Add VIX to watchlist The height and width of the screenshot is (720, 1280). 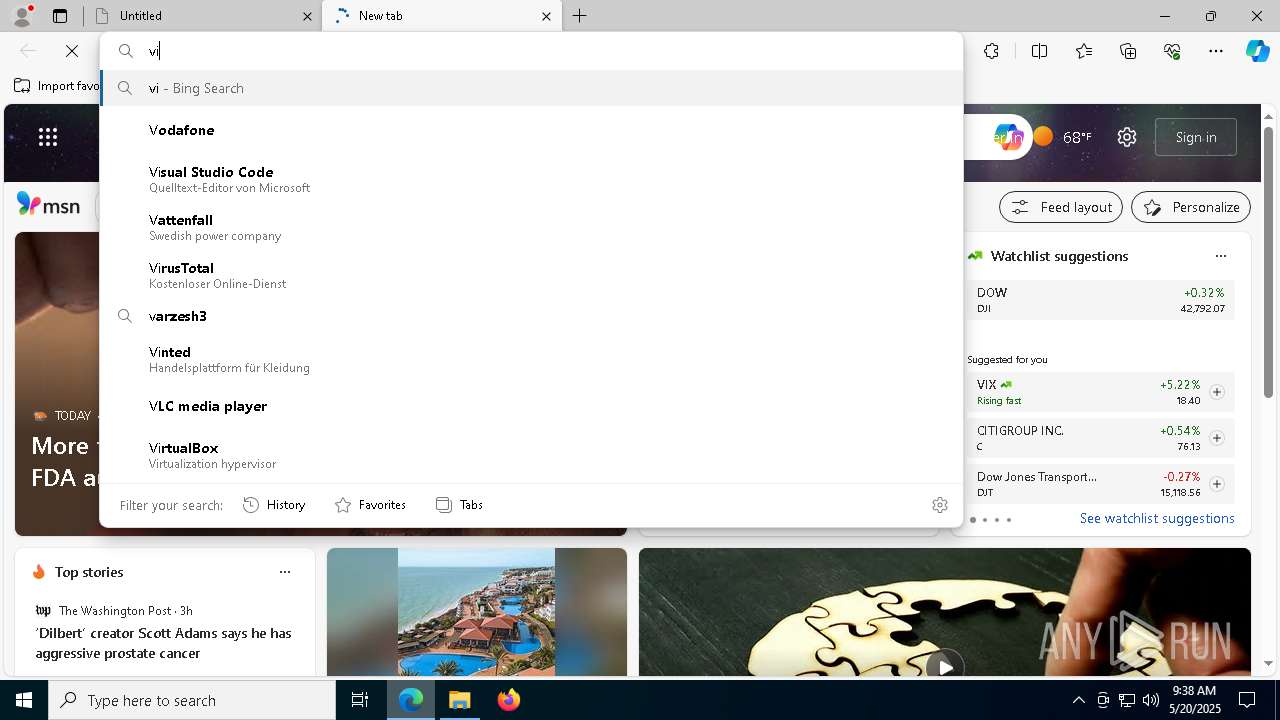click(x=1217, y=392)
